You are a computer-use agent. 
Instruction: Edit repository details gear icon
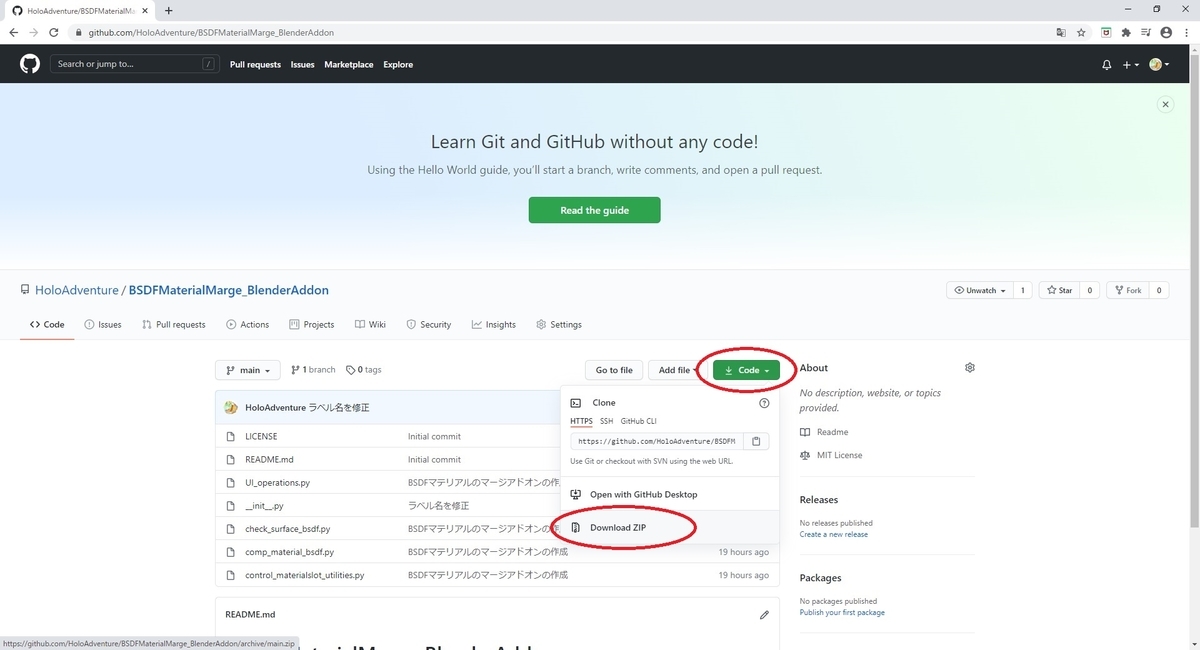(970, 368)
